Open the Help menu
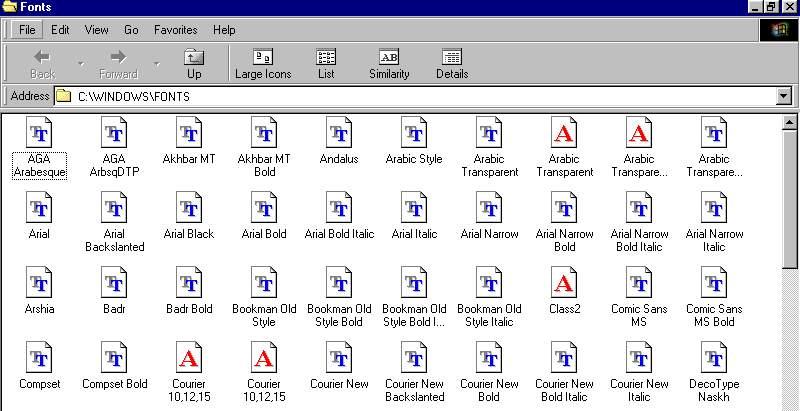The image size is (800, 411). pyautogui.click(x=224, y=30)
